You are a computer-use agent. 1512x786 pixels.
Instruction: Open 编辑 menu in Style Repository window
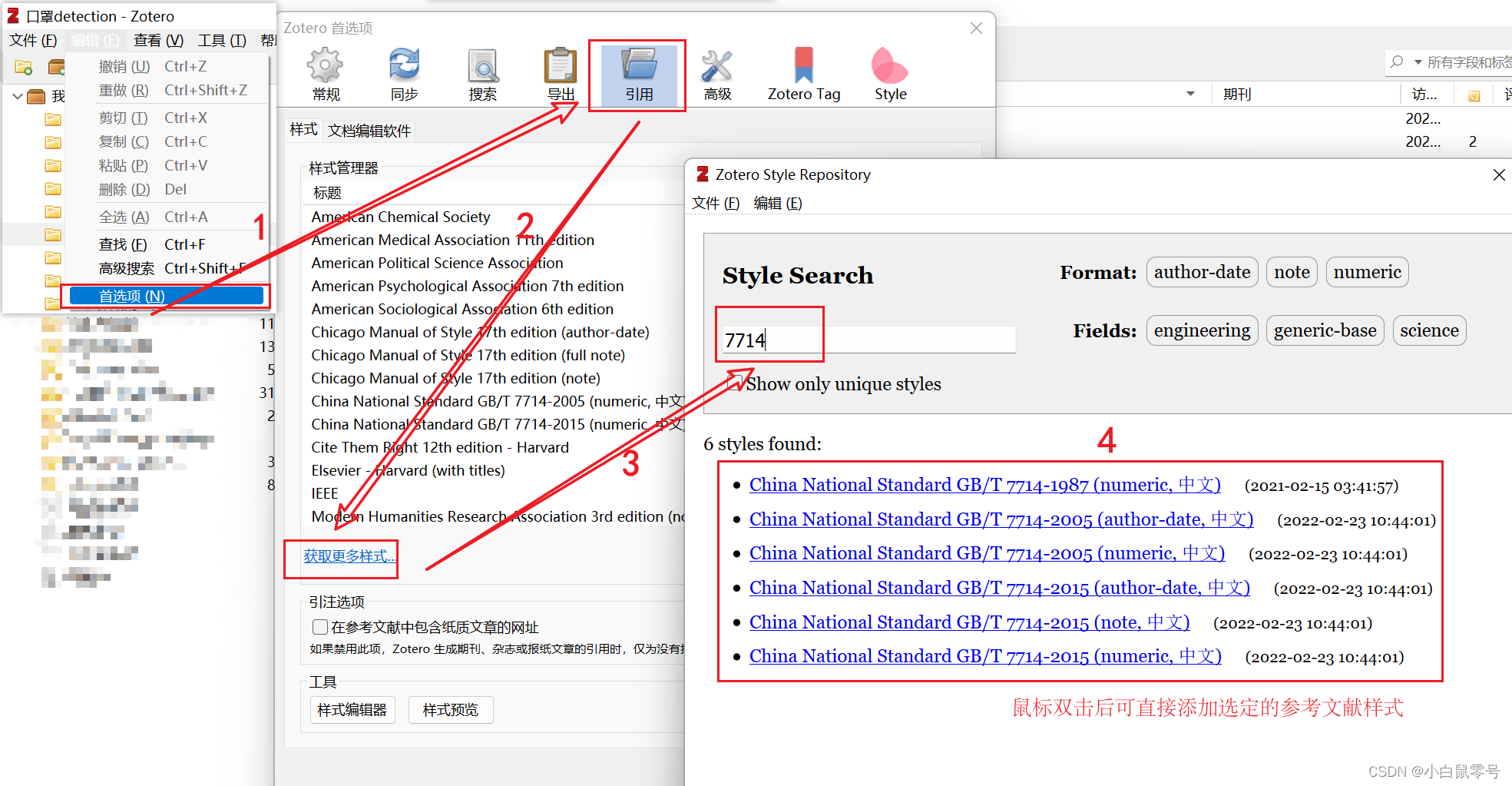click(x=778, y=203)
